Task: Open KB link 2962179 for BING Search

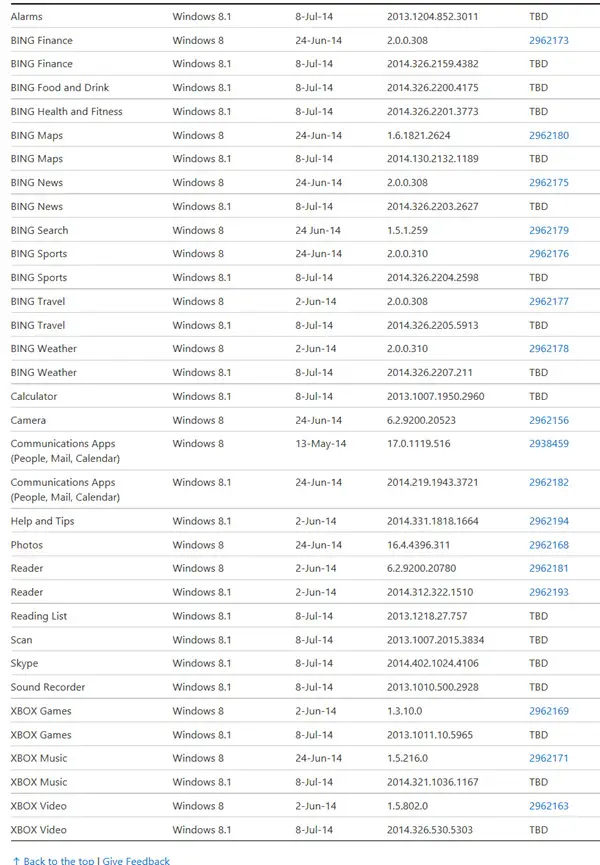Action: (549, 230)
